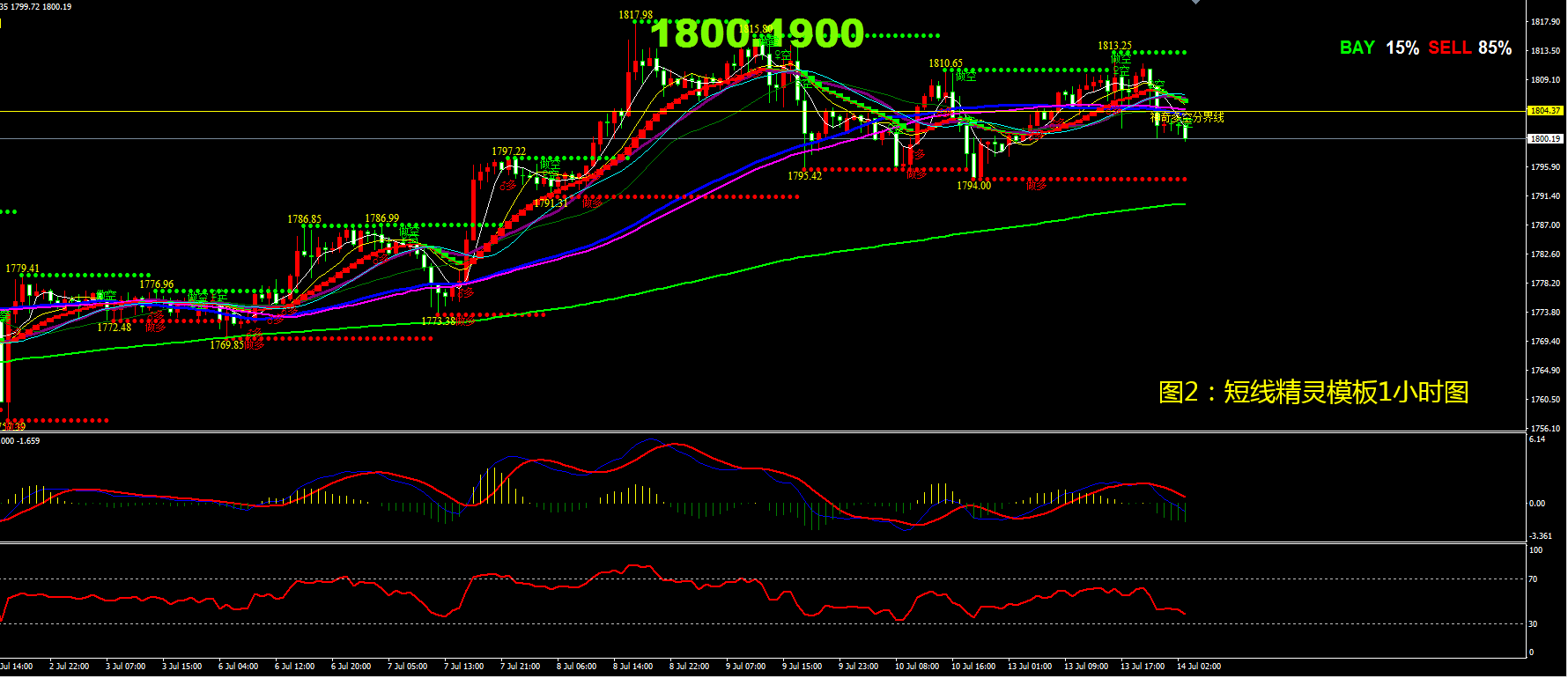The width and height of the screenshot is (1568, 678).
Task: Click the 神奇多空分界线 line label
Action: coord(1187,117)
